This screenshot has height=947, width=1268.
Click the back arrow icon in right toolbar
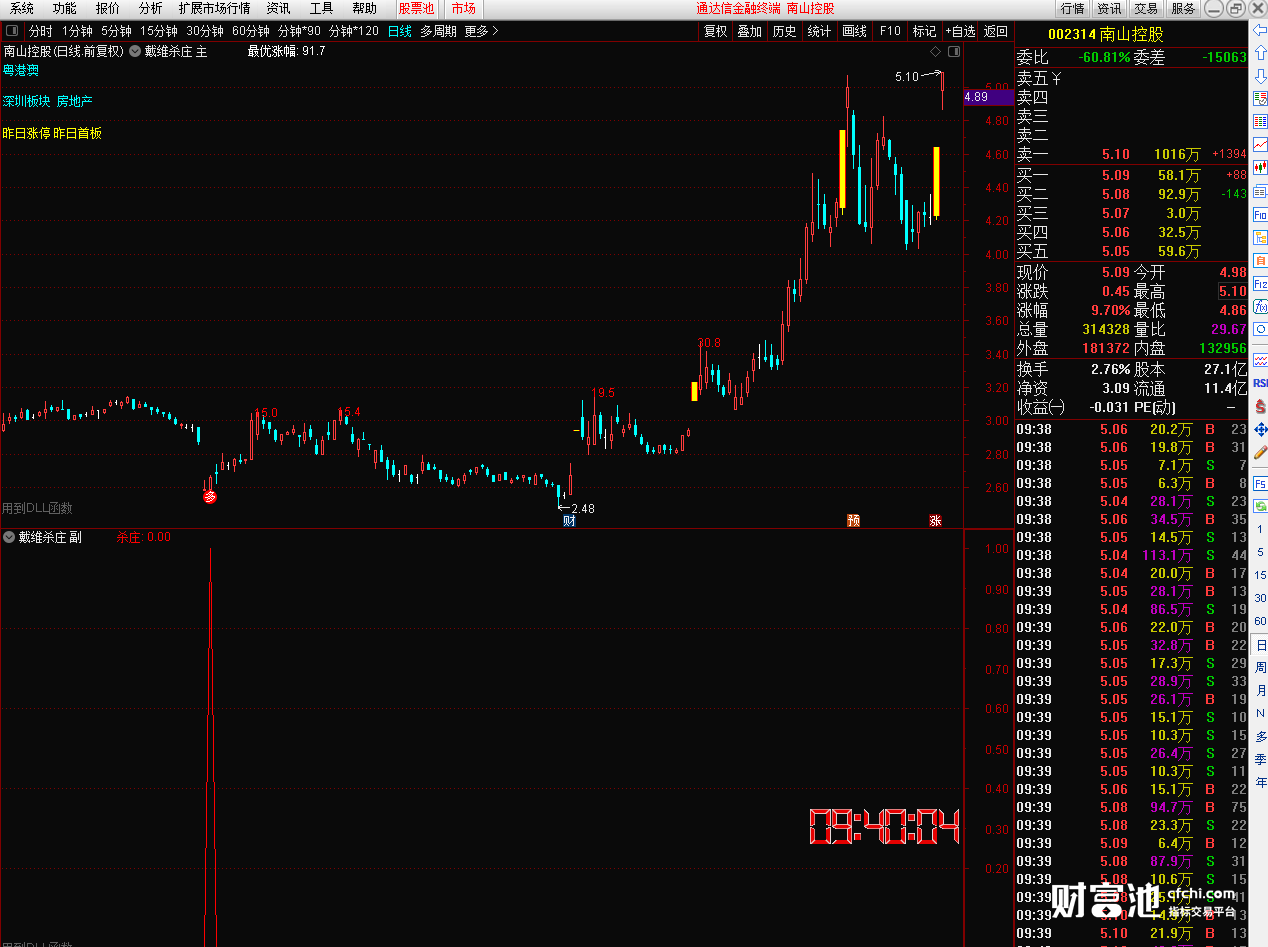(1260, 30)
